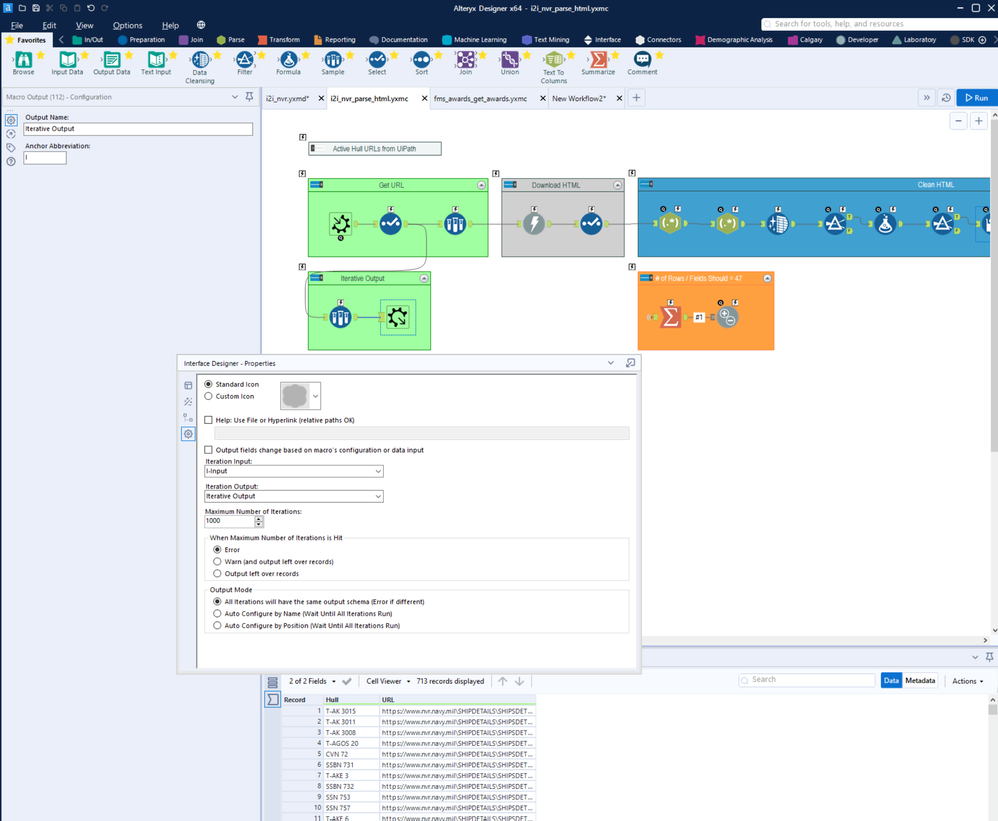The image size is (998, 821).
Task: Collapse the Iterative Output container
Action: coord(424,279)
